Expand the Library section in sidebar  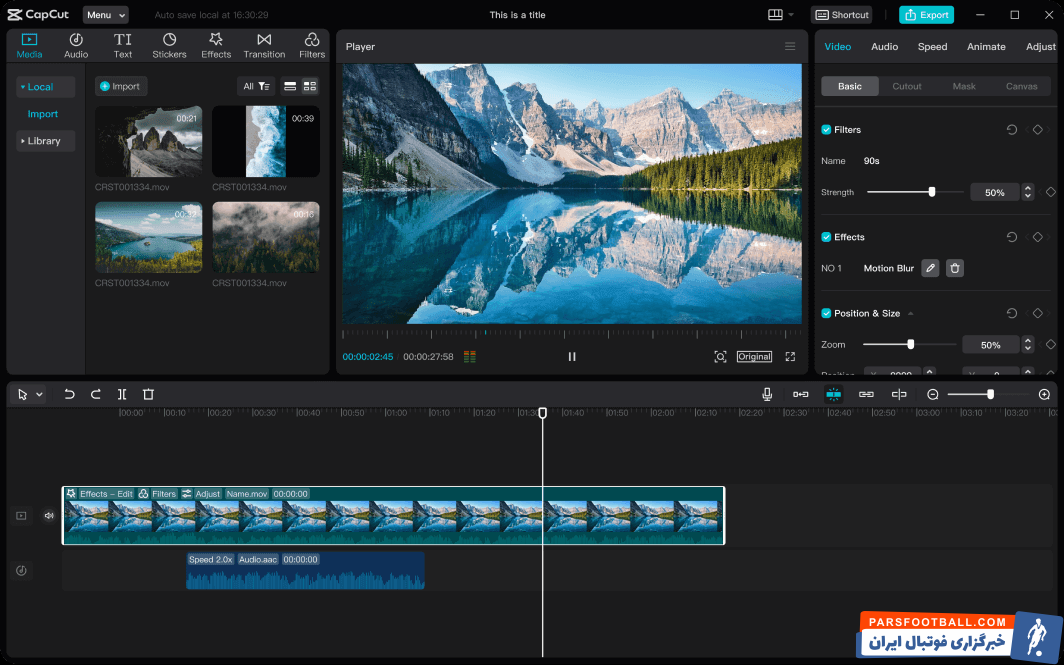[45, 141]
